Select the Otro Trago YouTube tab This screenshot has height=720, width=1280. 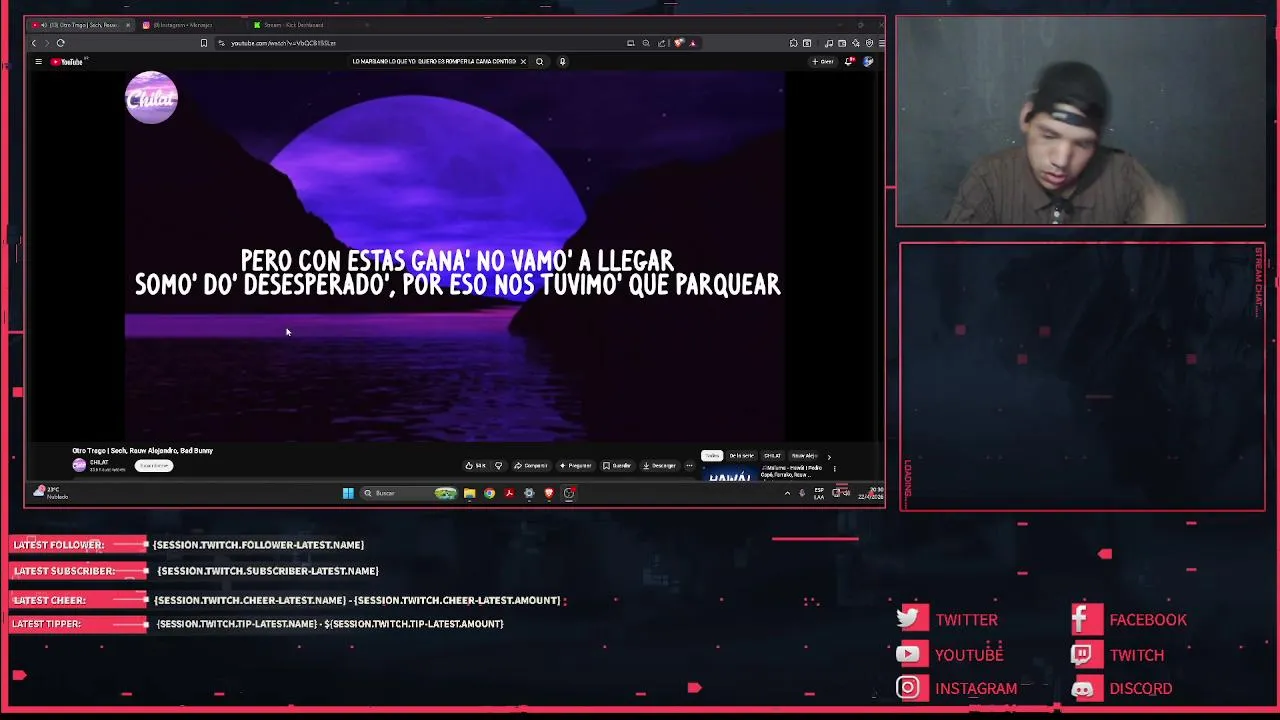click(x=78, y=25)
